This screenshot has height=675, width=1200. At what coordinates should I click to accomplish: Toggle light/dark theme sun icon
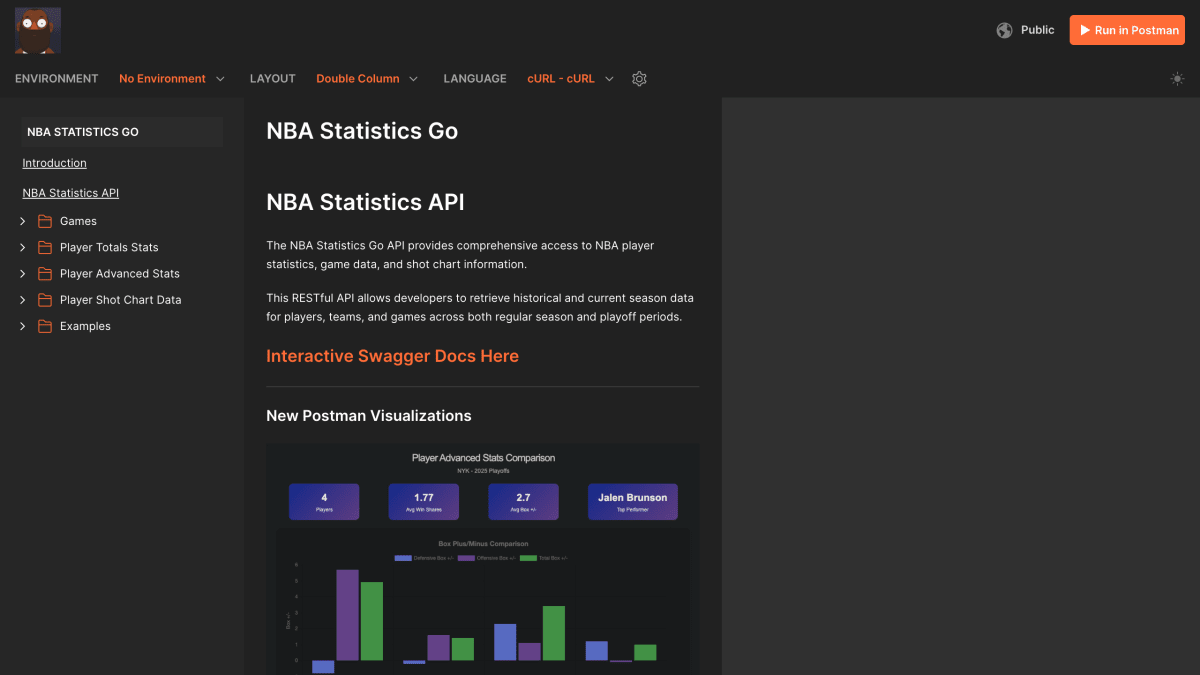point(1177,79)
